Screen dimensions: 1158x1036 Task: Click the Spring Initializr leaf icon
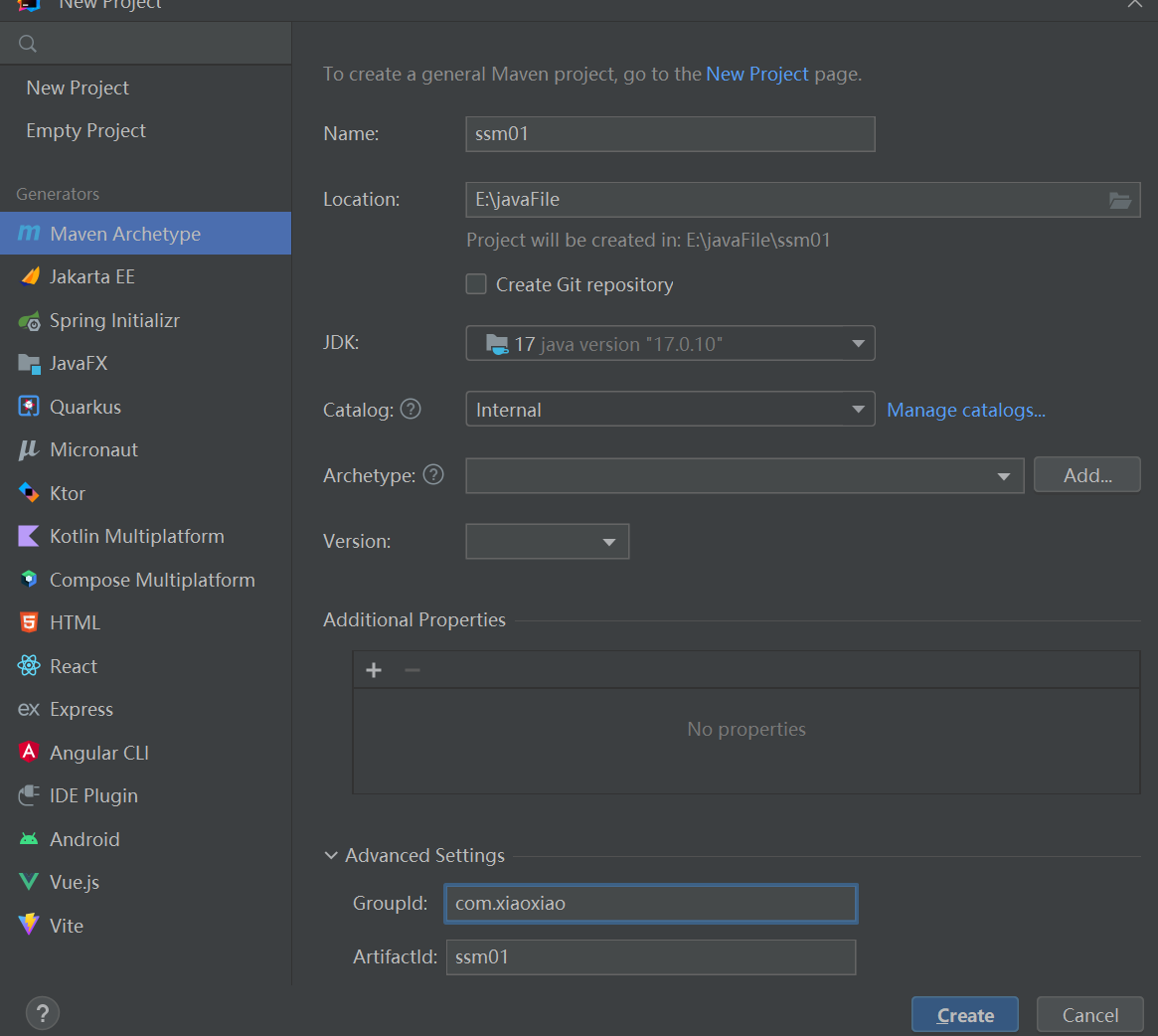tap(30, 321)
